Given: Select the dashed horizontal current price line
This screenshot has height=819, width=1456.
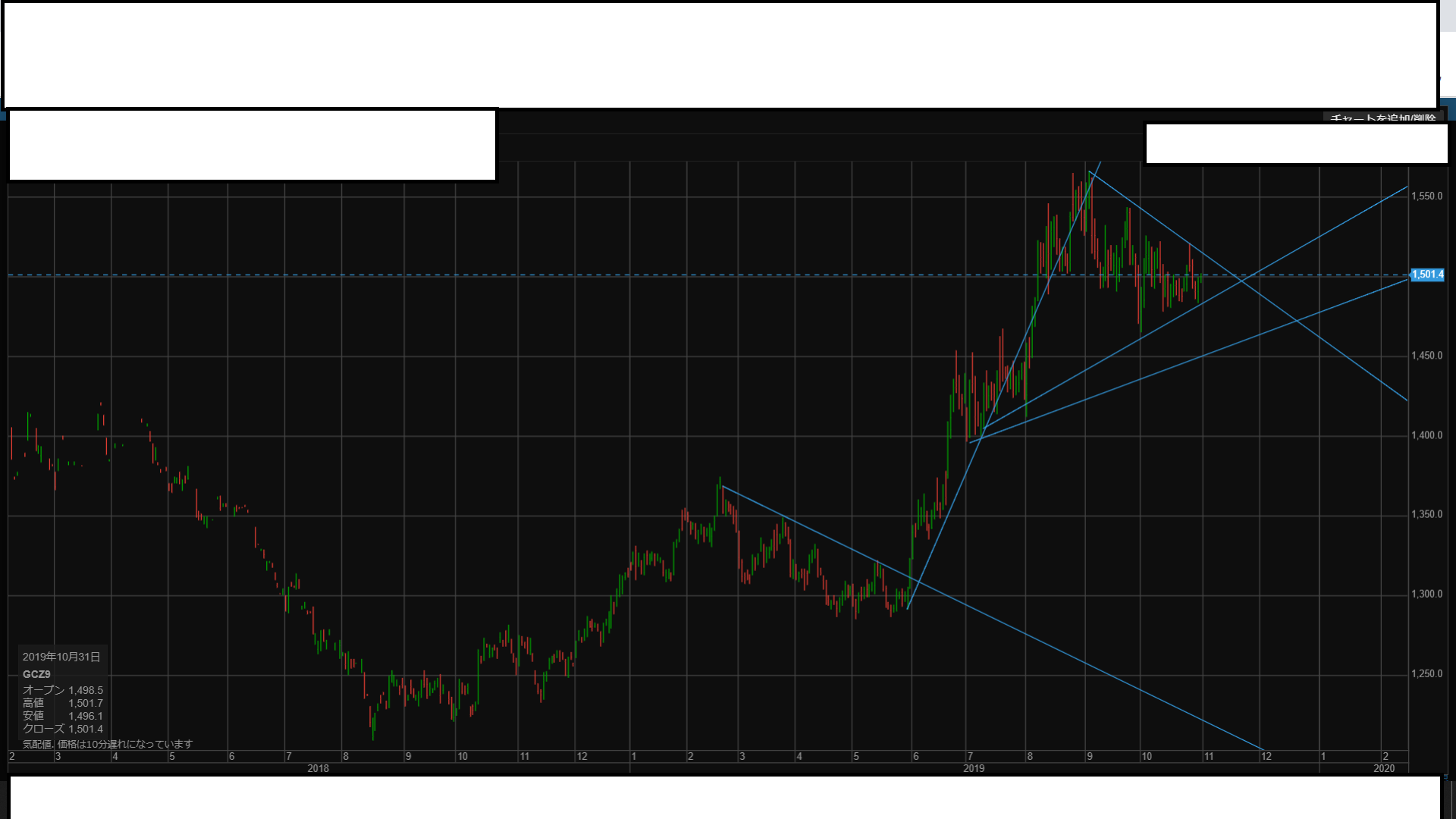Looking at the screenshot, I should point(531,275).
